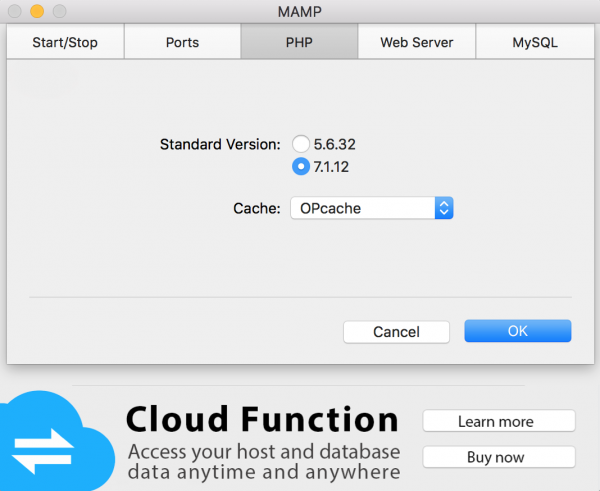Click the Cache label

tap(257, 208)
